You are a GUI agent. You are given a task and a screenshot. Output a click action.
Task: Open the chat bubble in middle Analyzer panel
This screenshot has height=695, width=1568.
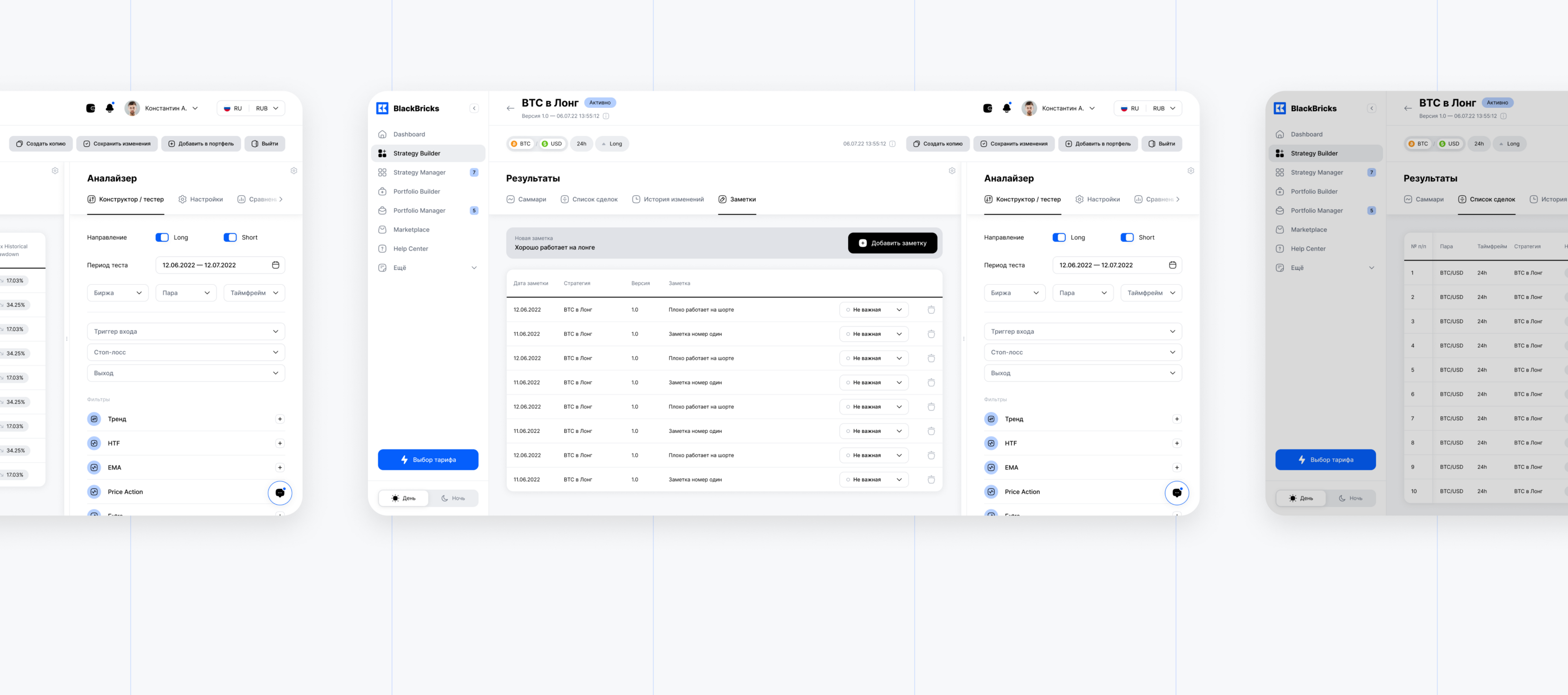[1176, 493]
